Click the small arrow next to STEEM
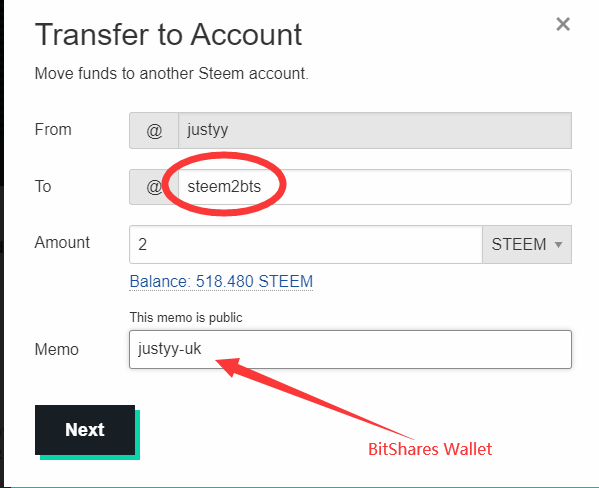The height and width of the screenshot is (488, 599). point(558,245)
